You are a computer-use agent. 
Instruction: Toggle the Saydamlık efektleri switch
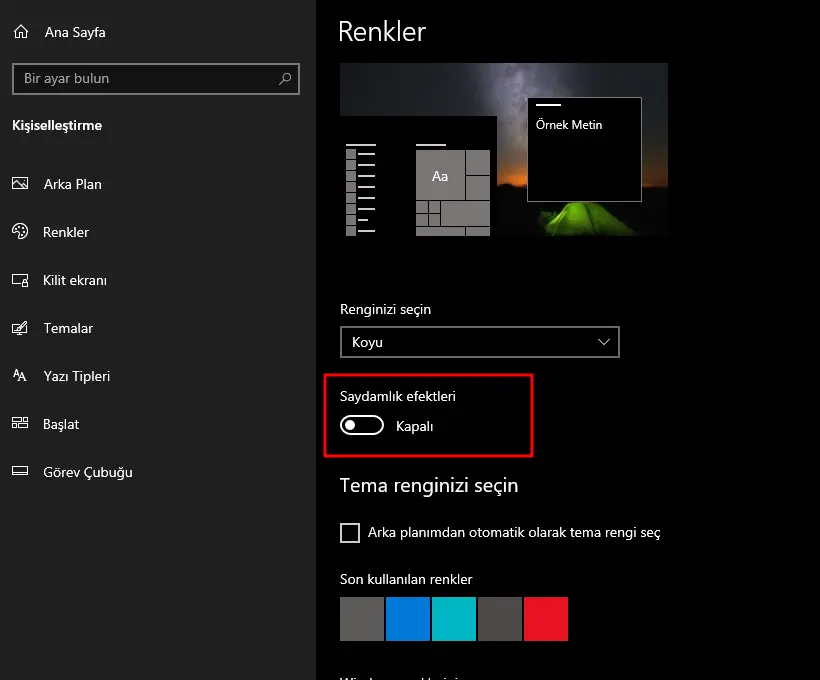(361, 425)
